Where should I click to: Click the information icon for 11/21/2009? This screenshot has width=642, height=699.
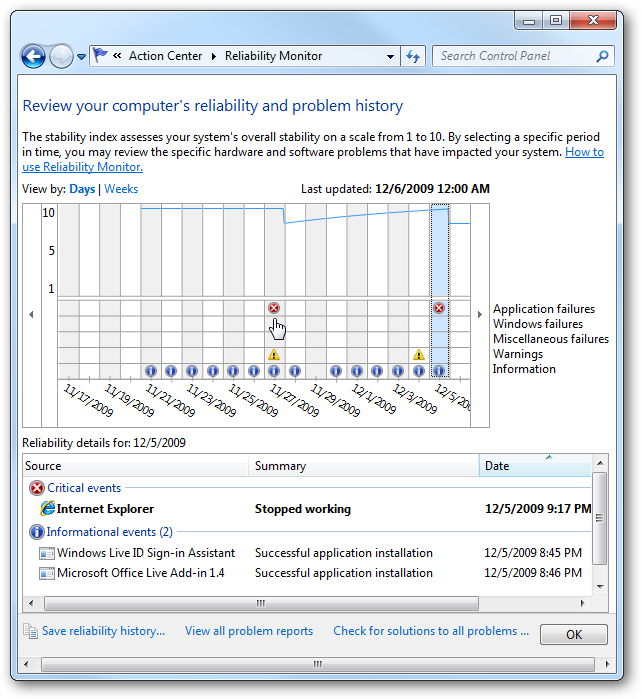point(151,371)
